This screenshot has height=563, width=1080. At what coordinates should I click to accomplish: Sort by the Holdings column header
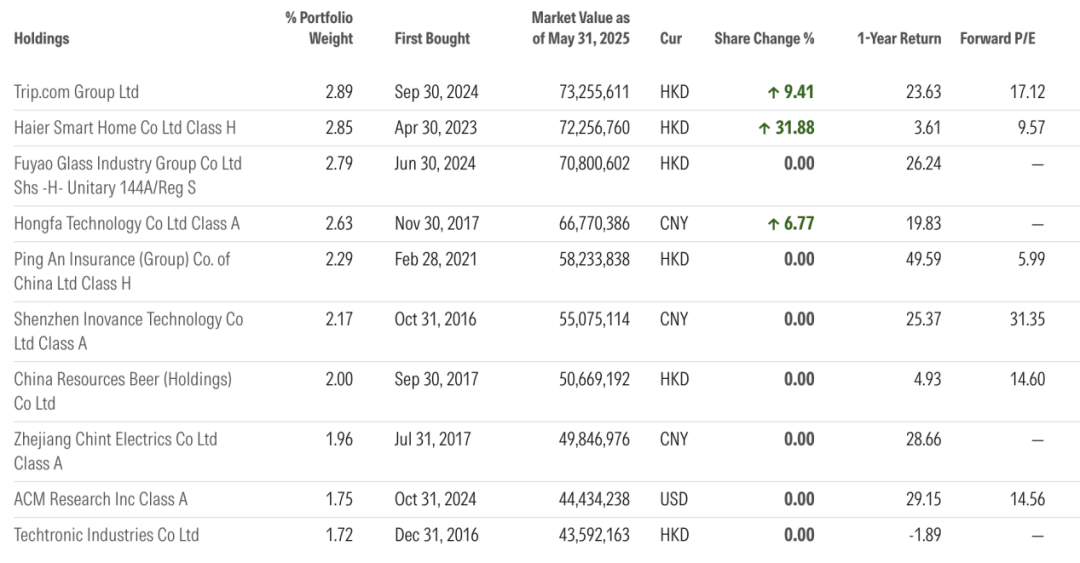tap(42, 39)
